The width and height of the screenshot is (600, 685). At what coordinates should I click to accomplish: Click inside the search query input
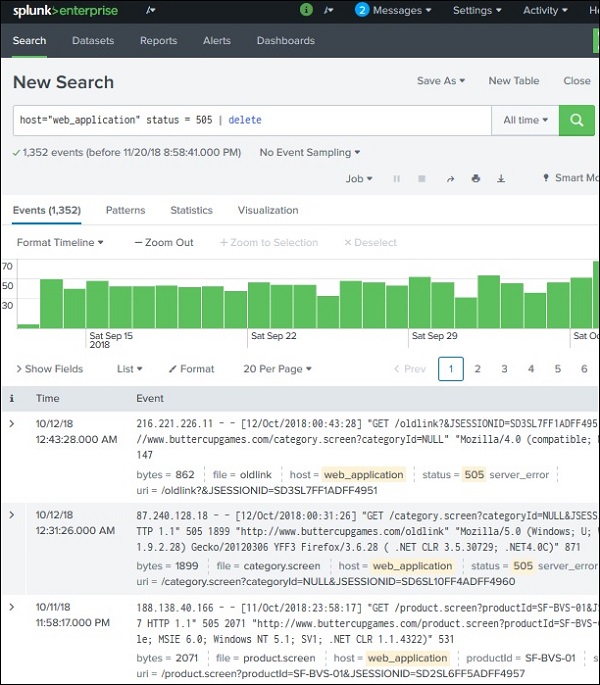click(x=250, y=120)
